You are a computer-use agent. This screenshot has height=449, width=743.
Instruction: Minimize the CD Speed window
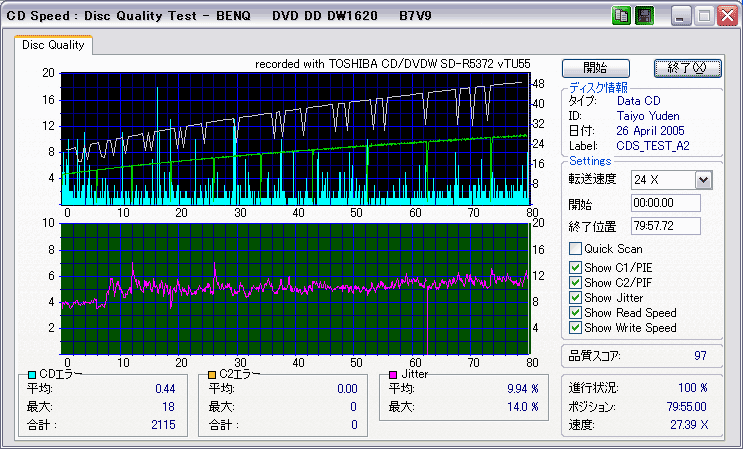point(681,16)
